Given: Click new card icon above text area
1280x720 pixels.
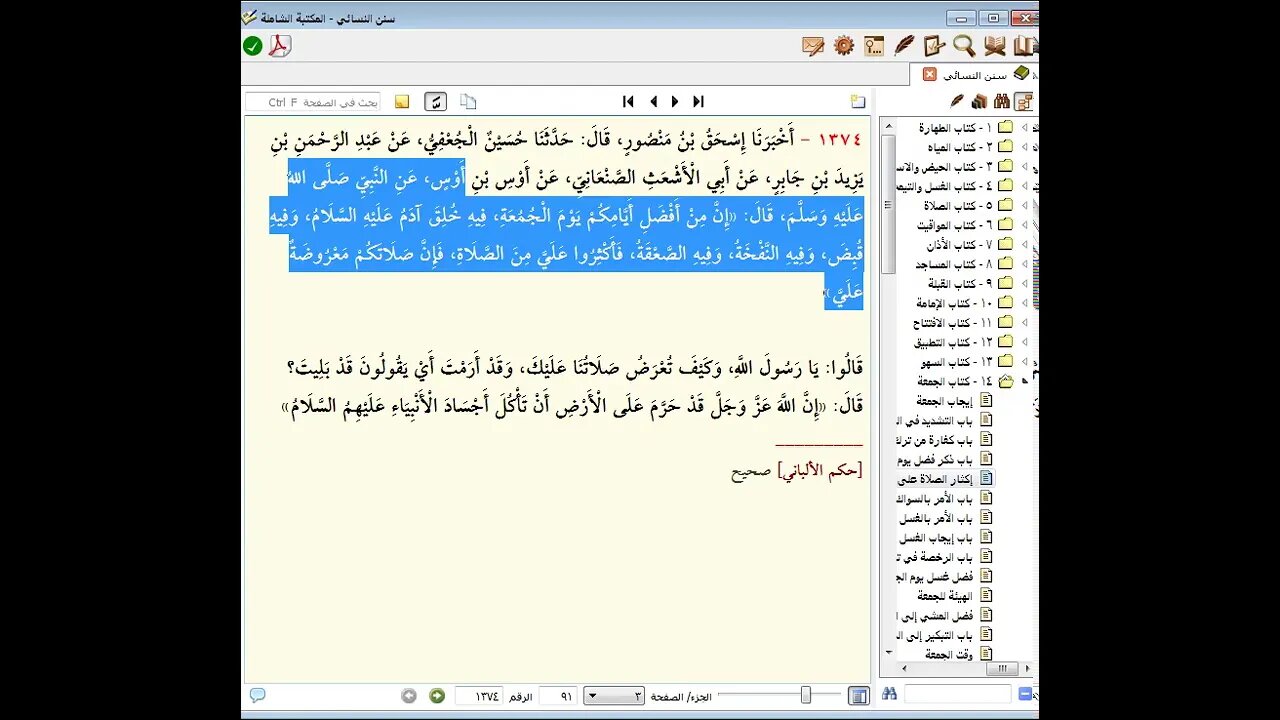Looking at the screenshot, I should [x=858, y=101].
